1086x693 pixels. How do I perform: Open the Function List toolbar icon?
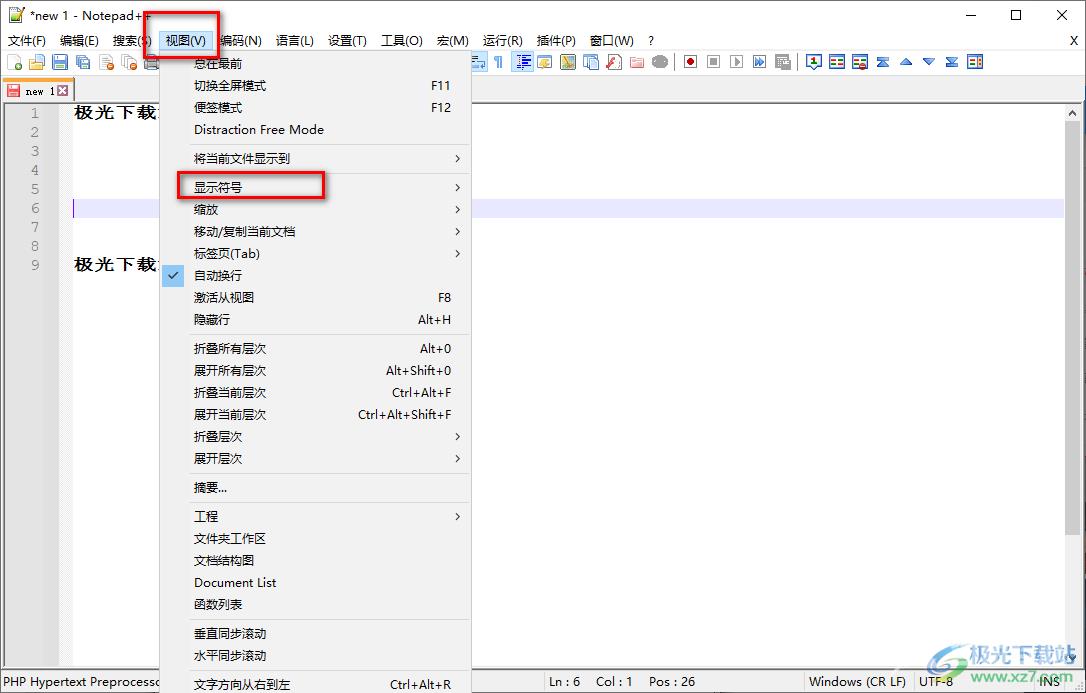(x=614, y=62)
